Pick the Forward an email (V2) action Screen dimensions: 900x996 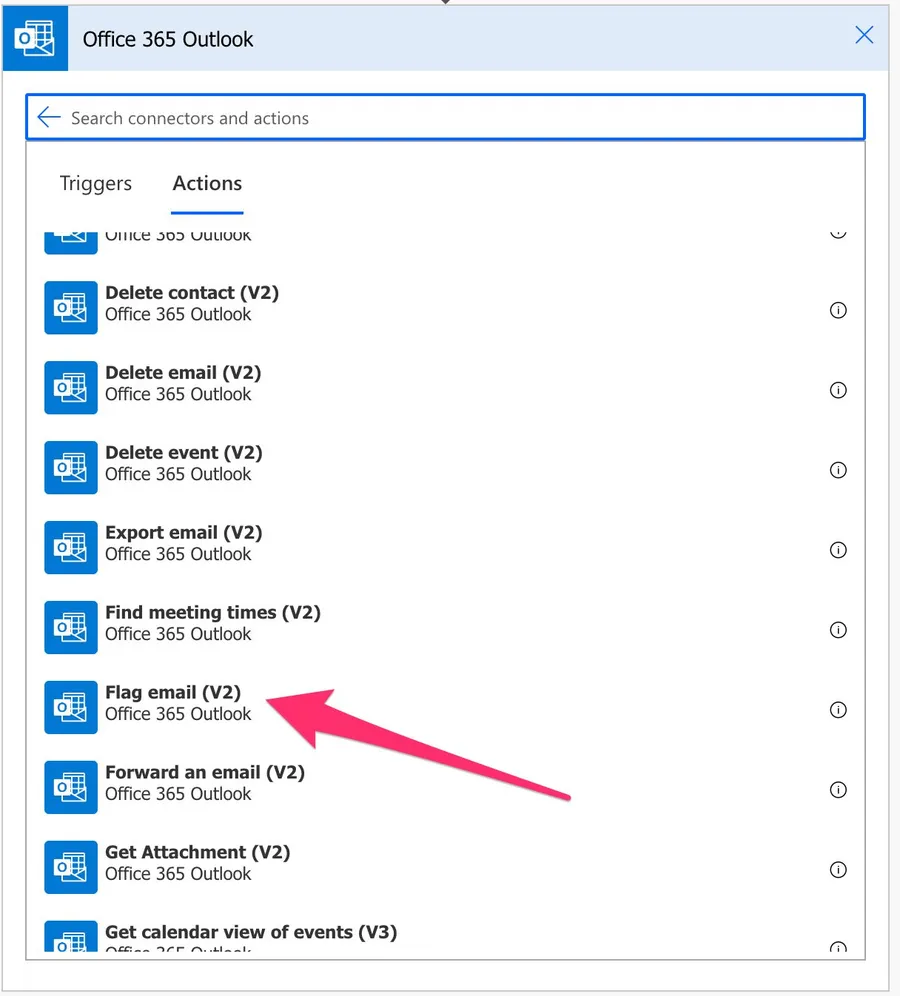205,773
